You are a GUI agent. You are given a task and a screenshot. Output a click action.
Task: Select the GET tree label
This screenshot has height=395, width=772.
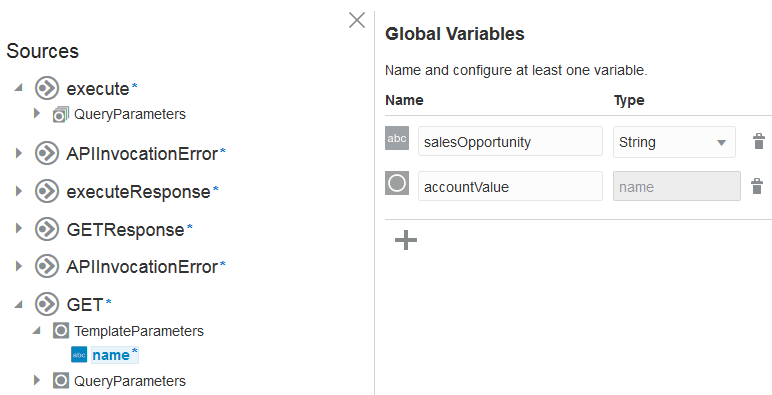(x=85, y=305)
